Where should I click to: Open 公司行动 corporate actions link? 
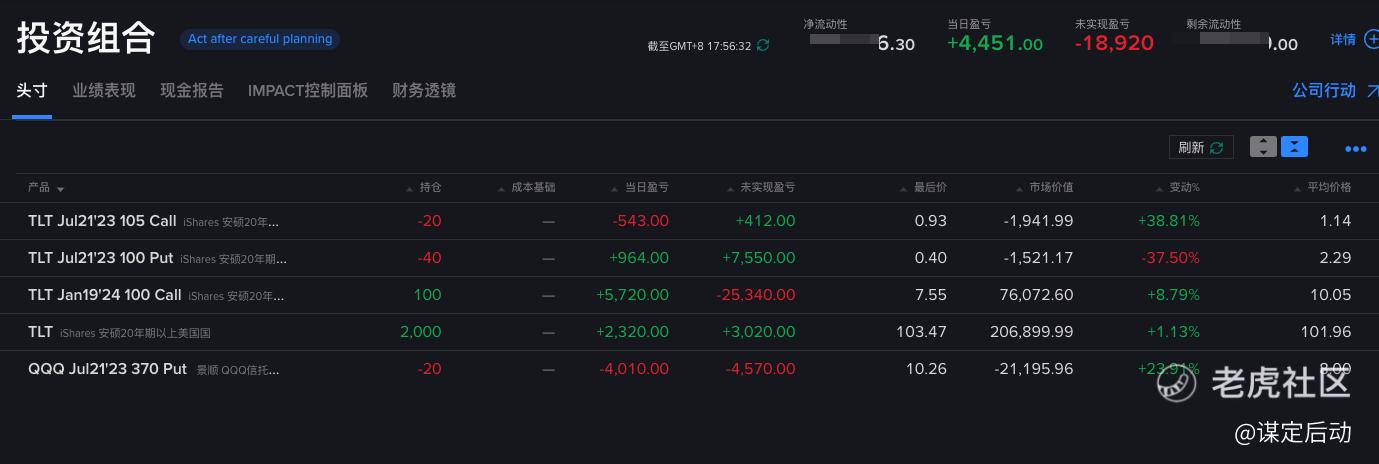click(x=1323, y=90)
